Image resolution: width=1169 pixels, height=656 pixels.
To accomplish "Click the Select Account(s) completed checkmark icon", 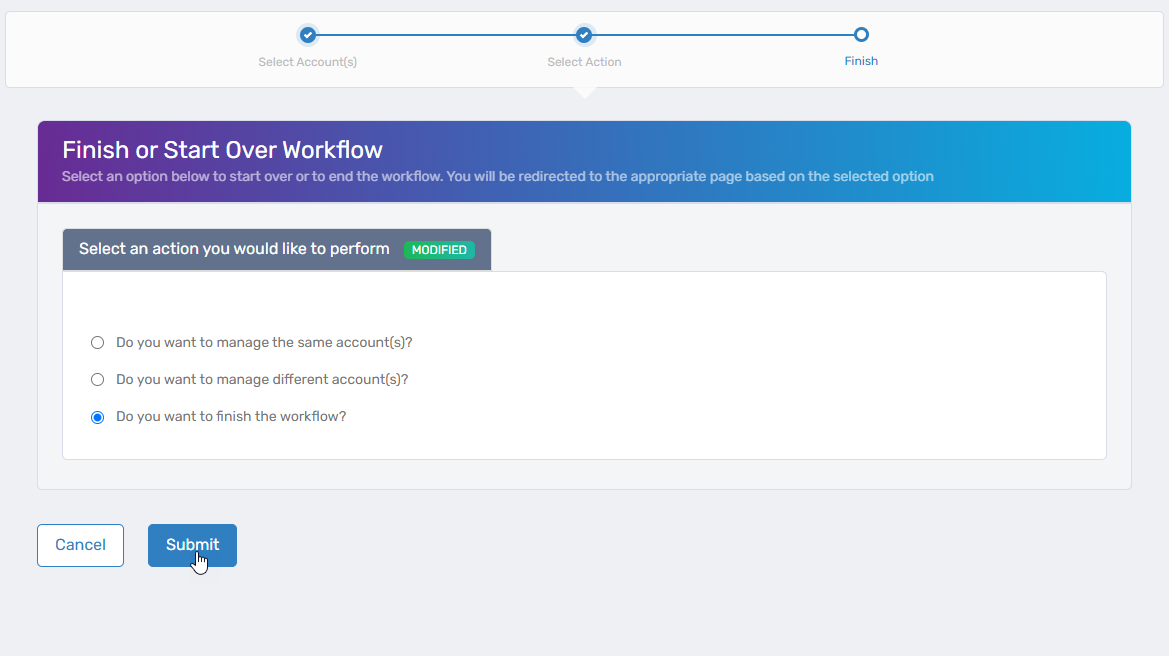I will coord(308,34).
